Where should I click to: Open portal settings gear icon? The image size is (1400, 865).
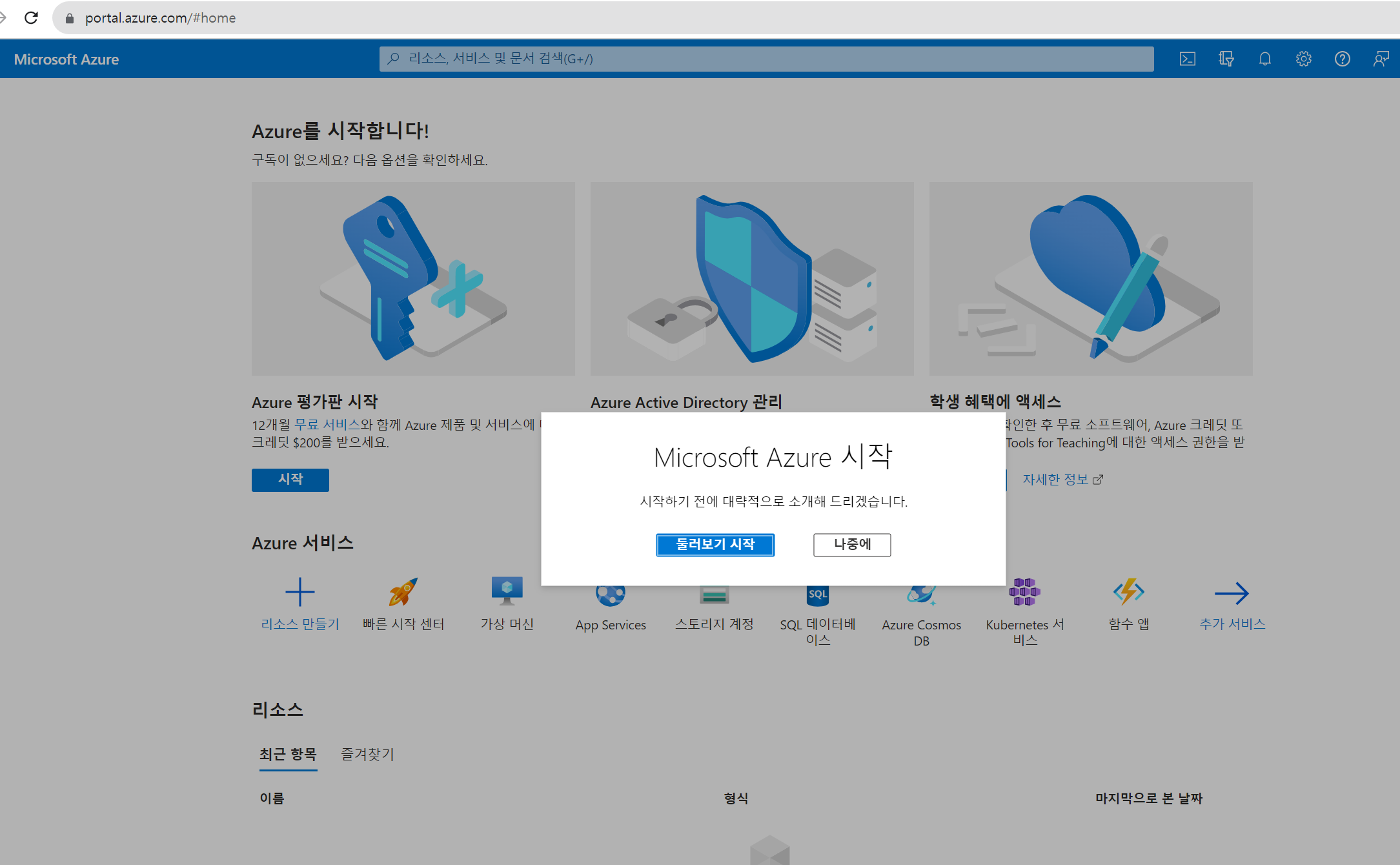tap(1303, 59)
